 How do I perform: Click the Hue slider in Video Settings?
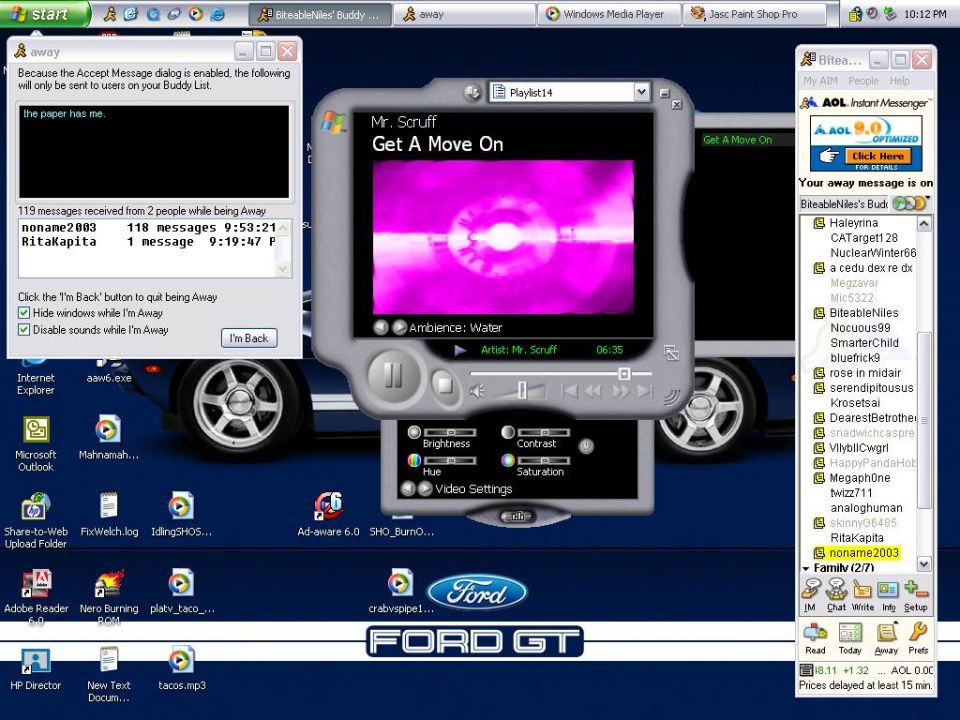point(450,460)
